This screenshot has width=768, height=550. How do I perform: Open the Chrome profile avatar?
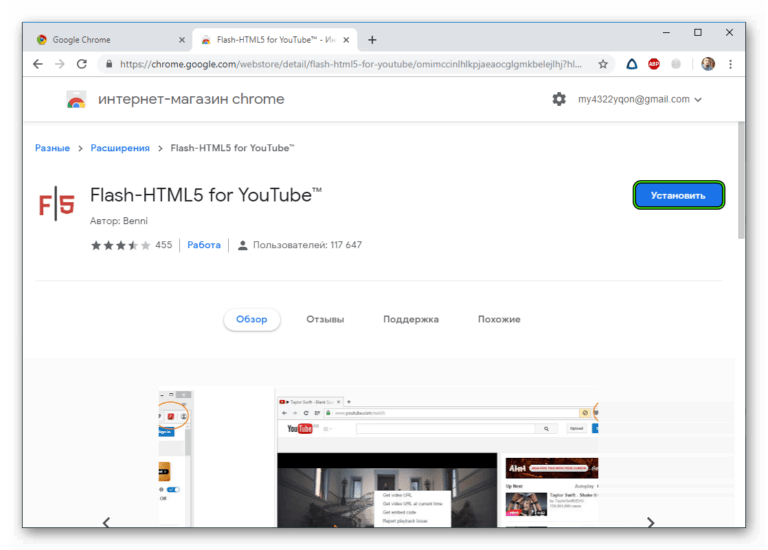click(708, 64)
